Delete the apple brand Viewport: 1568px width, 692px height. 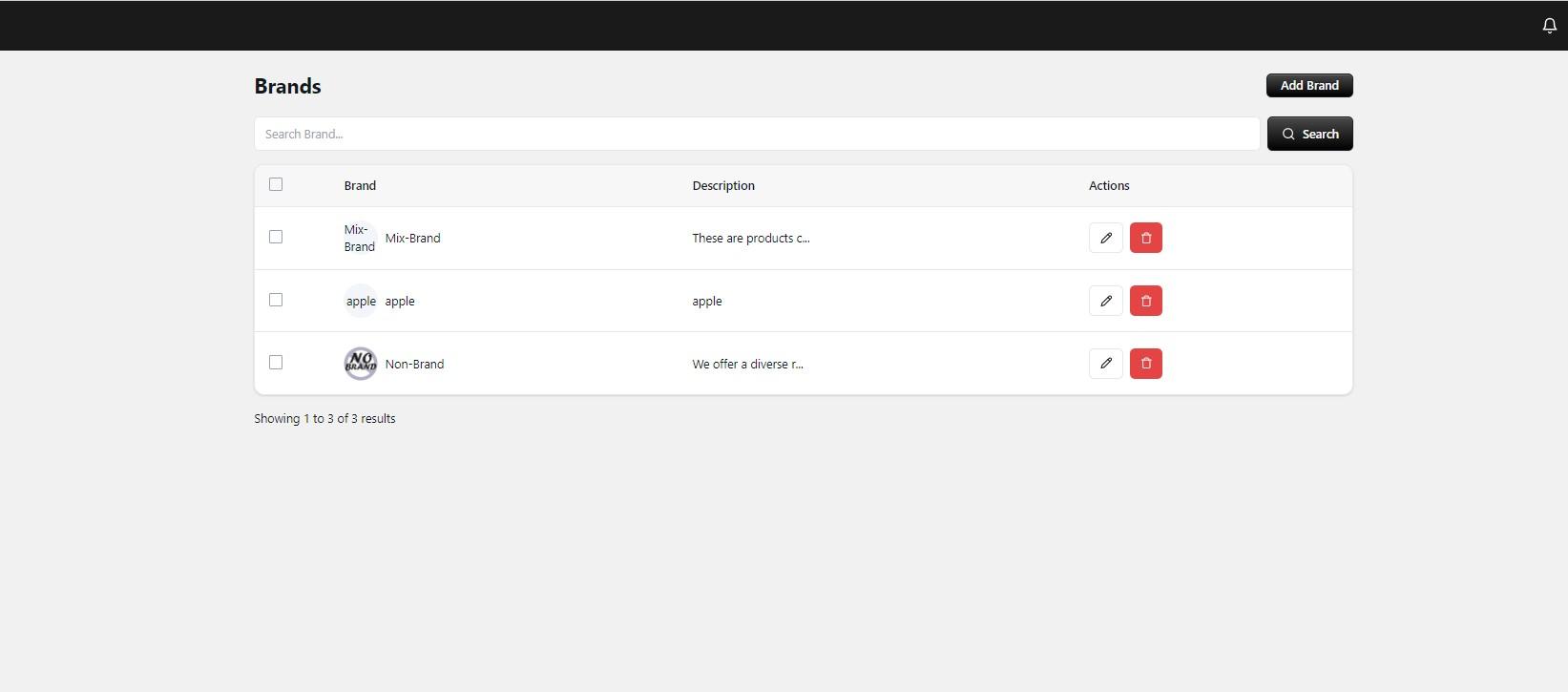(x=1145, y=301)
